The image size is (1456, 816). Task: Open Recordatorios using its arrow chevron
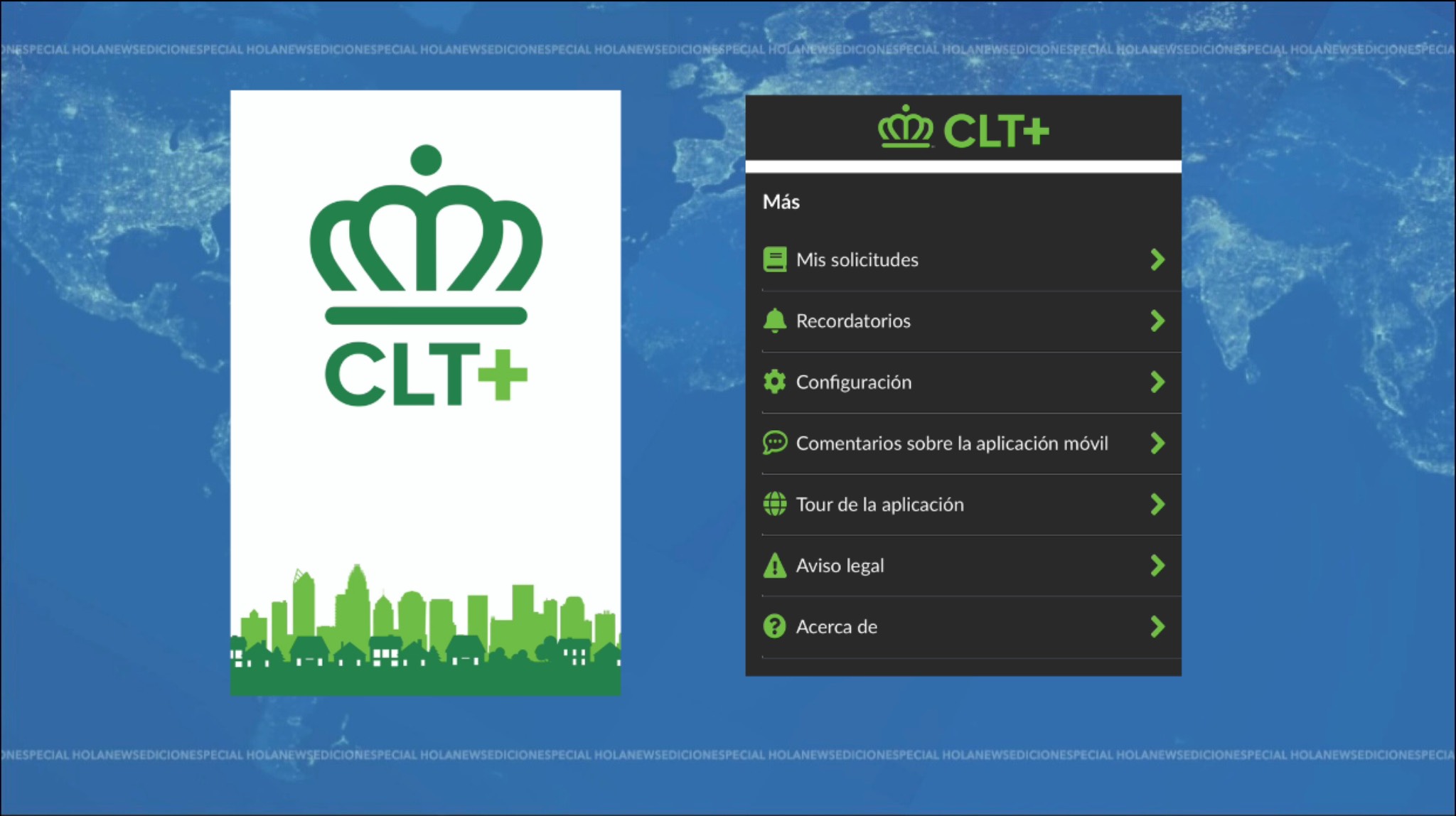click(1157, 321)
